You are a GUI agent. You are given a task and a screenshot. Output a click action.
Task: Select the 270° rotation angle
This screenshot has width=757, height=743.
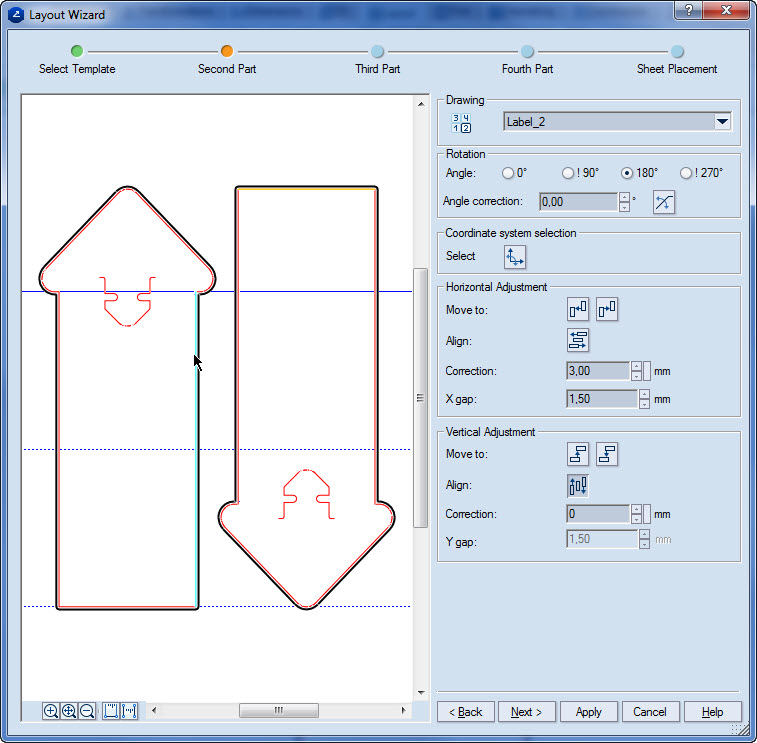(x=686, y=173)
